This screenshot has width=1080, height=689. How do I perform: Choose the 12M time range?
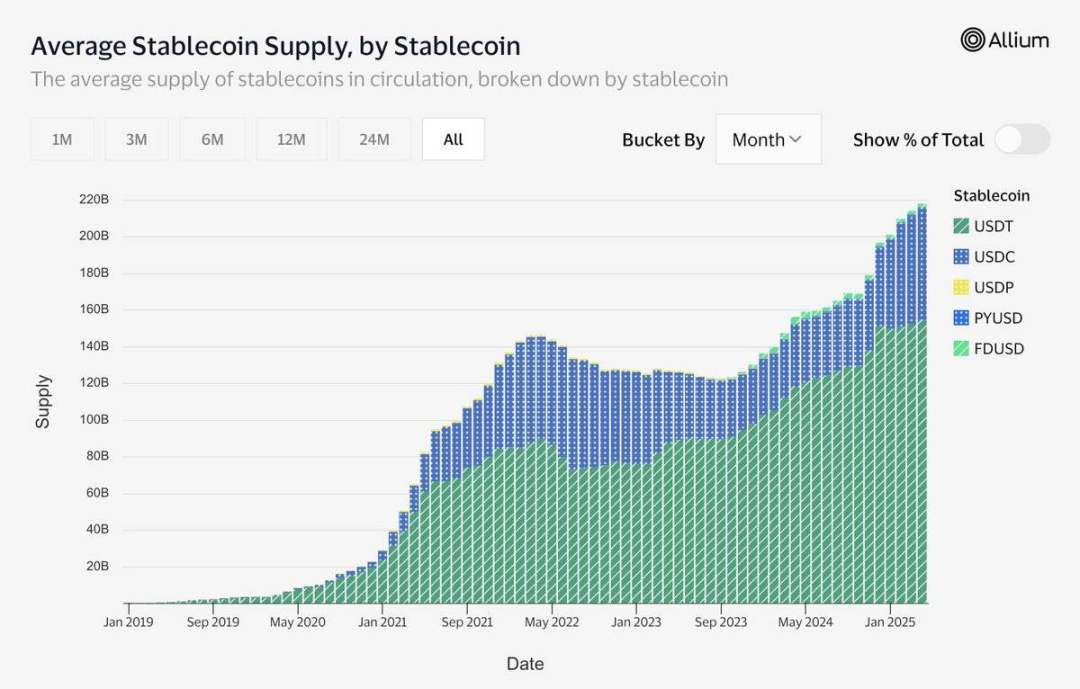click(x=291, y=140)
